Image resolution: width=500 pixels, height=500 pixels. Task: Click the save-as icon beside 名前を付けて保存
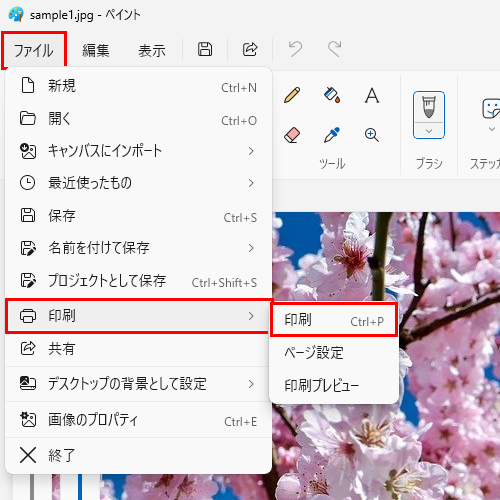coord(28,248)
